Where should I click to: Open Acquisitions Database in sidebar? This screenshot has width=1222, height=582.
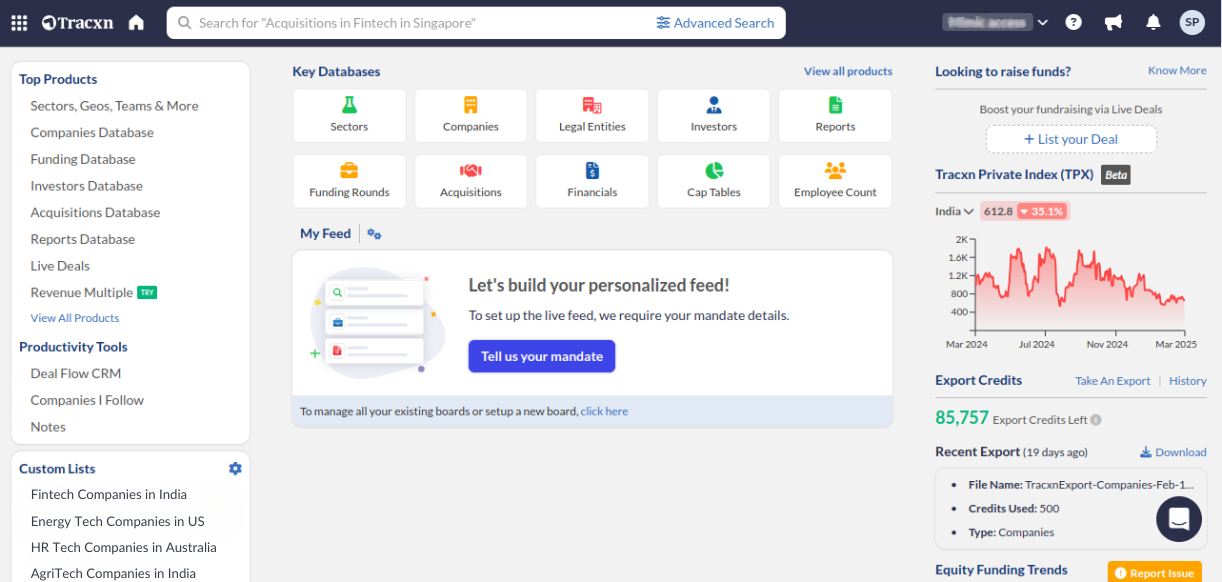[95, 212]
